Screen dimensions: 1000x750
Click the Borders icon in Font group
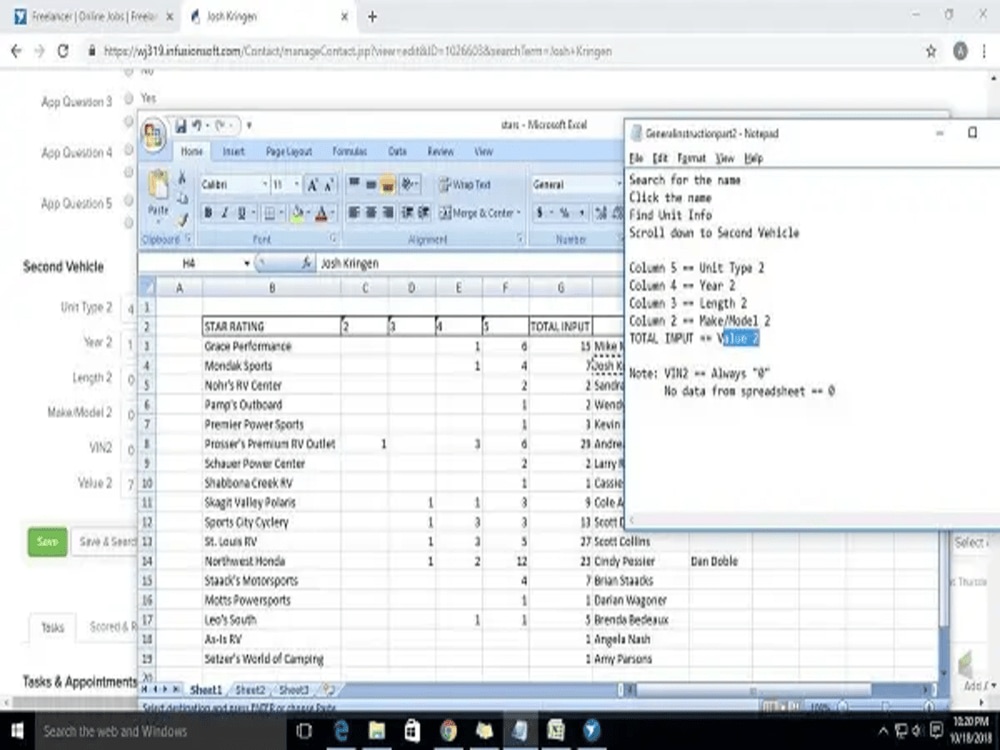[x=270, y=213]
